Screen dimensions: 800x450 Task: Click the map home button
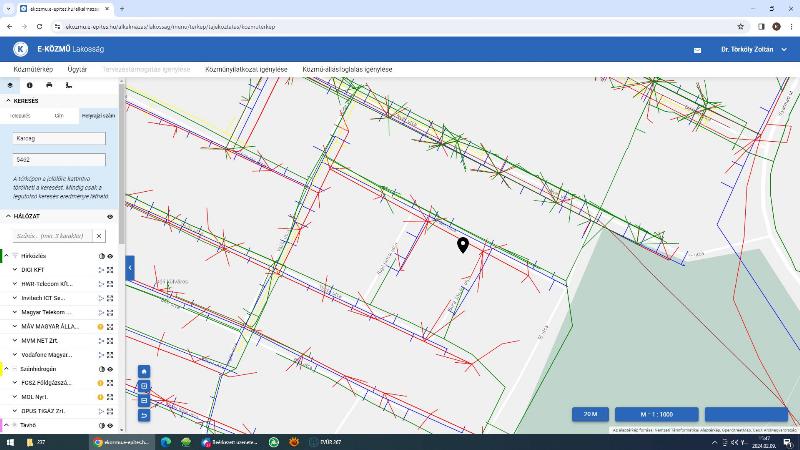(x=144, y=371)
